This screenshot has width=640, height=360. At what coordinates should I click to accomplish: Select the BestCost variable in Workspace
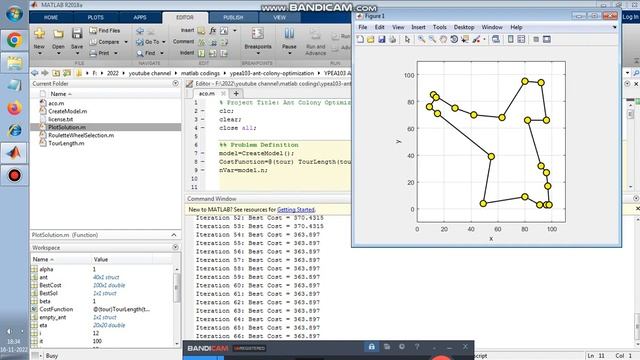[x=50, y=285]
